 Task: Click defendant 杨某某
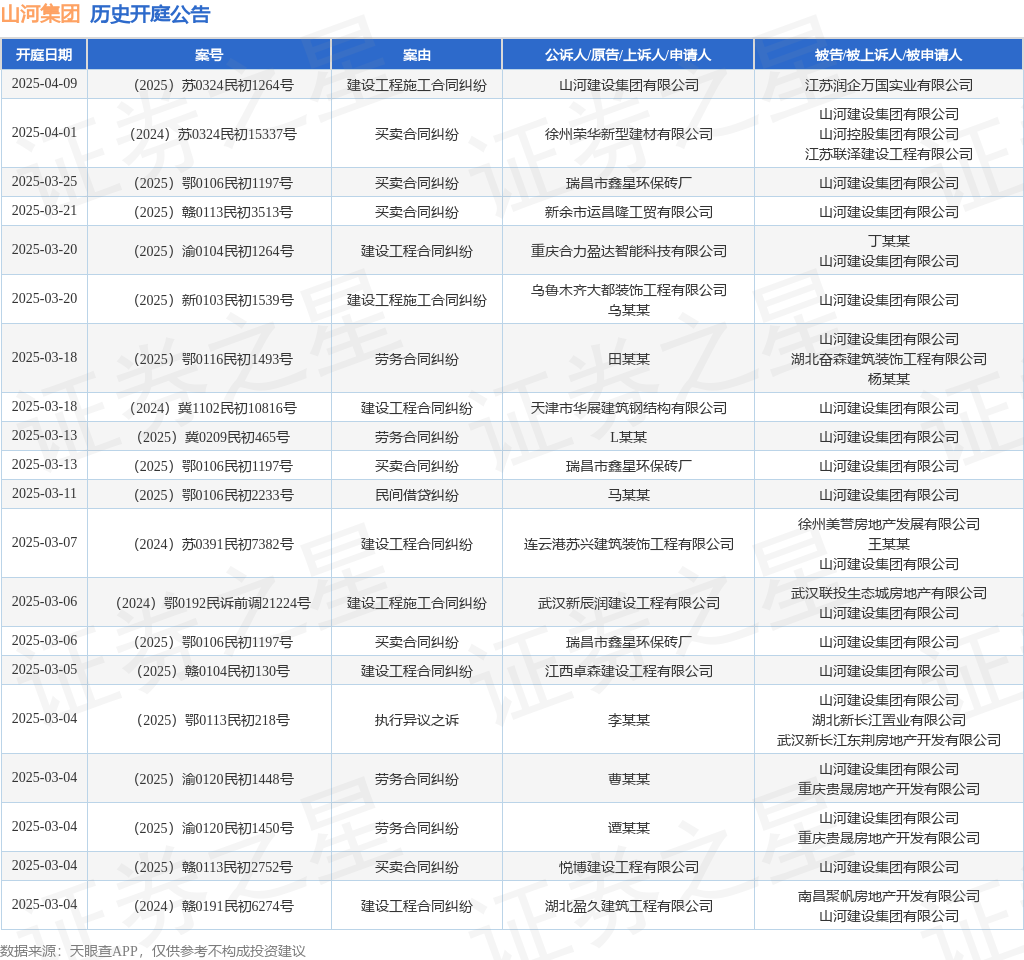click(x=889, y=379)
